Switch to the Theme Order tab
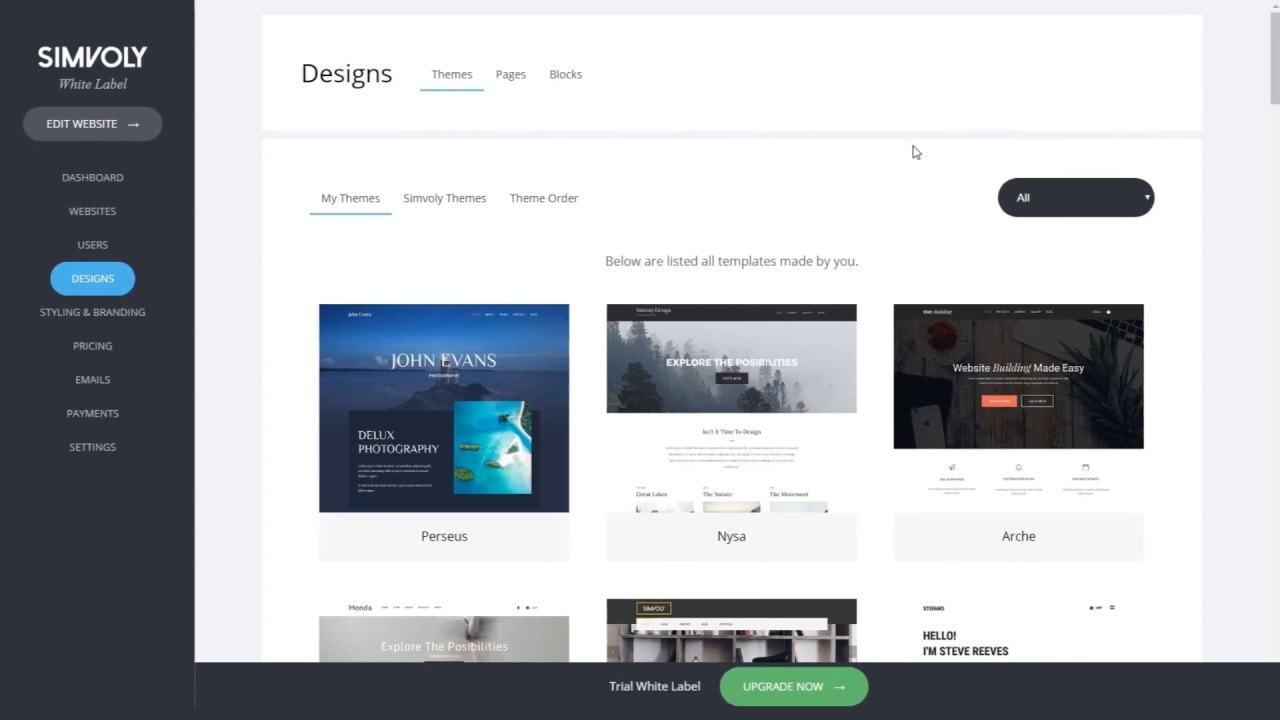1280x720 pixels. click(544, 198)
